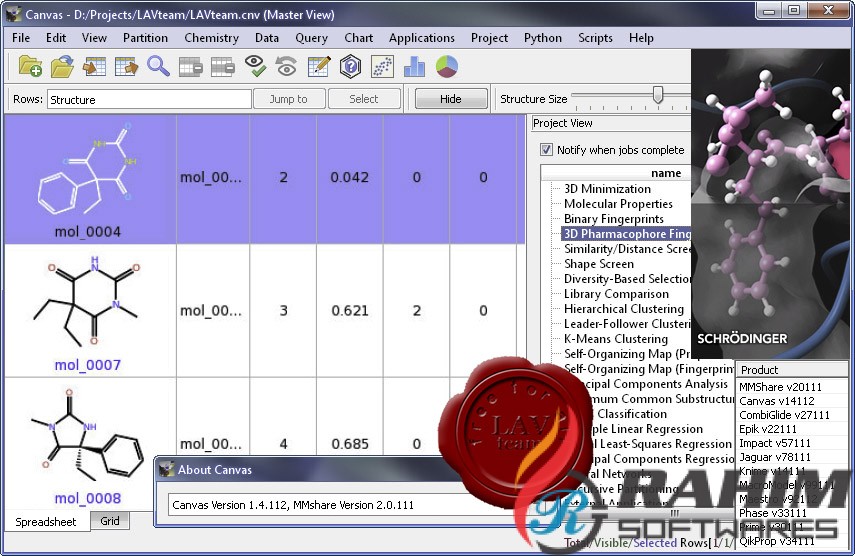Click the eye with green checkmark icon
Screen dimensions: 855x556
(x=255, y=66)
